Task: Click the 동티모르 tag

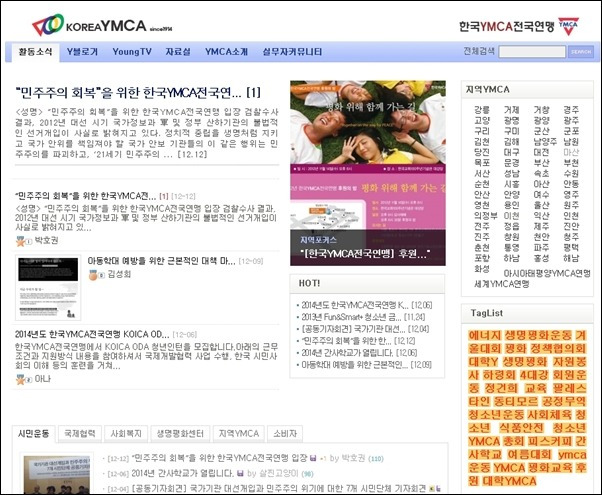Action: point(516,402)
